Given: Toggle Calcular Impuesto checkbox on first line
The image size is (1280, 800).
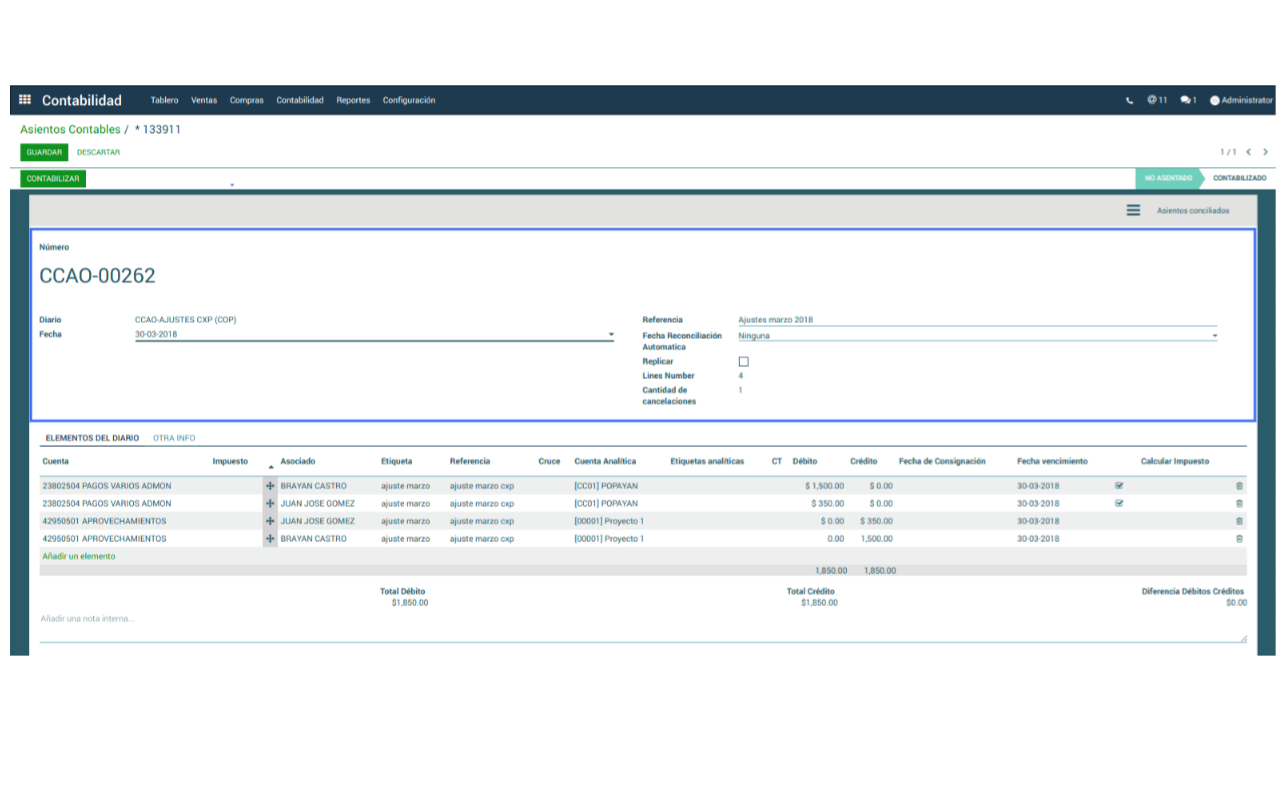Looking at the screenshot, I should click(1119, 486).
